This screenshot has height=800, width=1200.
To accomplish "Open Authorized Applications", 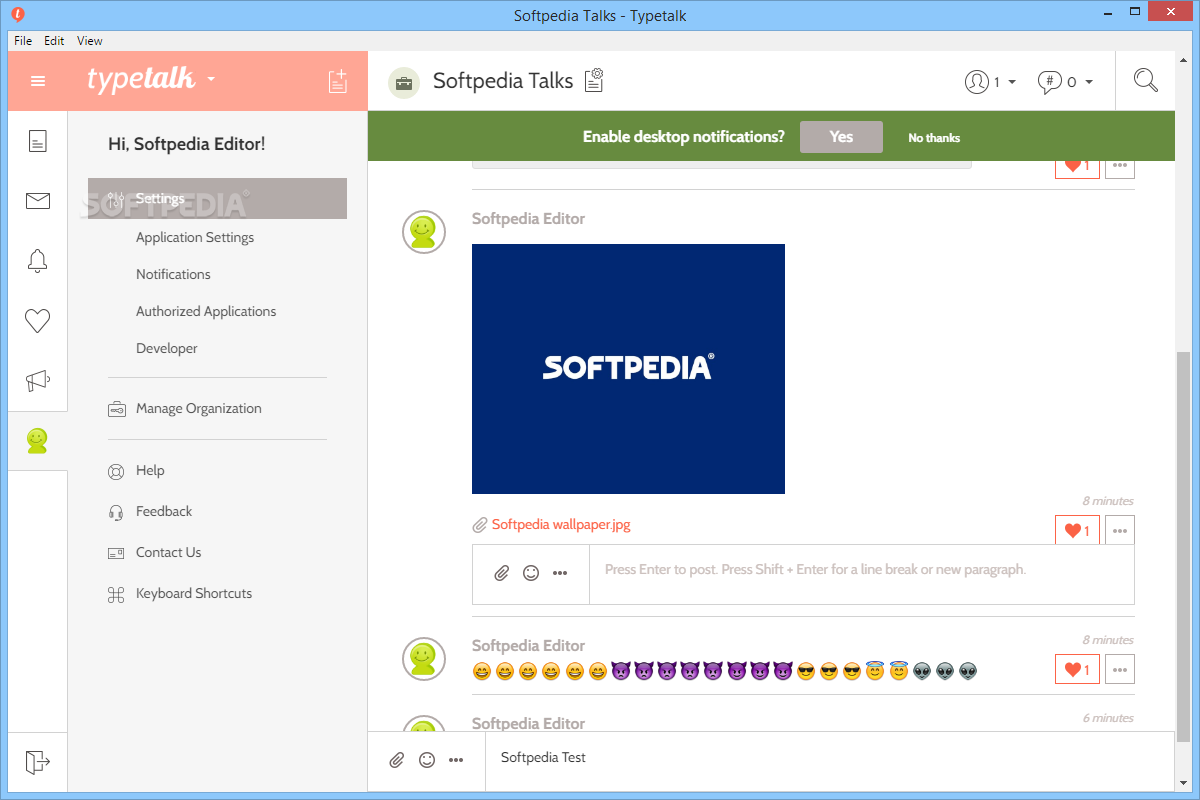I will point(206,311).
